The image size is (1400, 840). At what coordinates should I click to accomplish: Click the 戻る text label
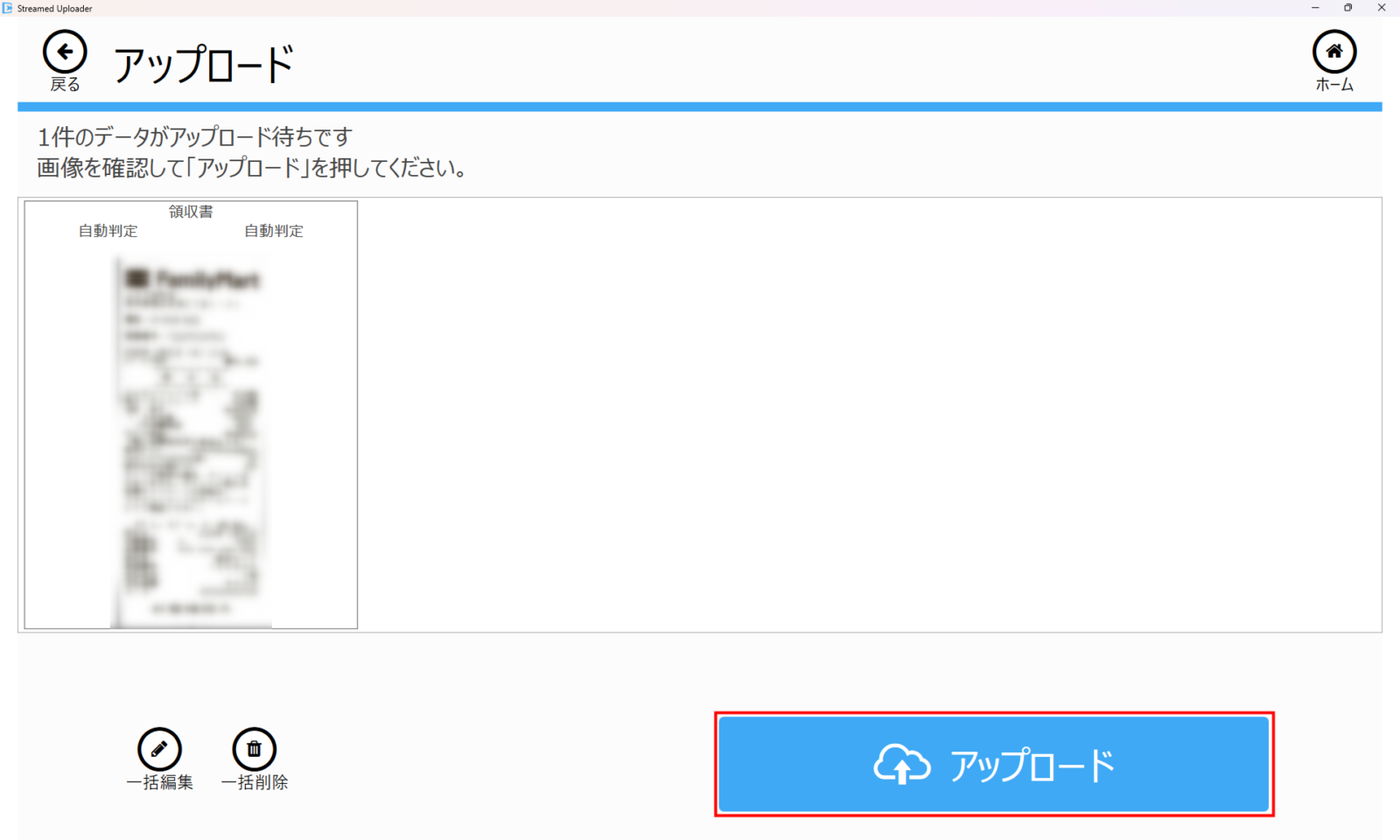(x=65, y=85)
